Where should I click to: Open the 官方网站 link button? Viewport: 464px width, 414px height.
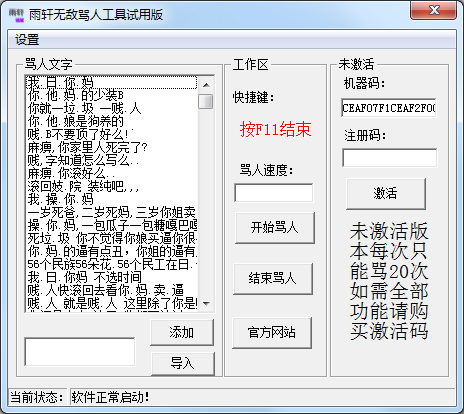pos(272,333)
